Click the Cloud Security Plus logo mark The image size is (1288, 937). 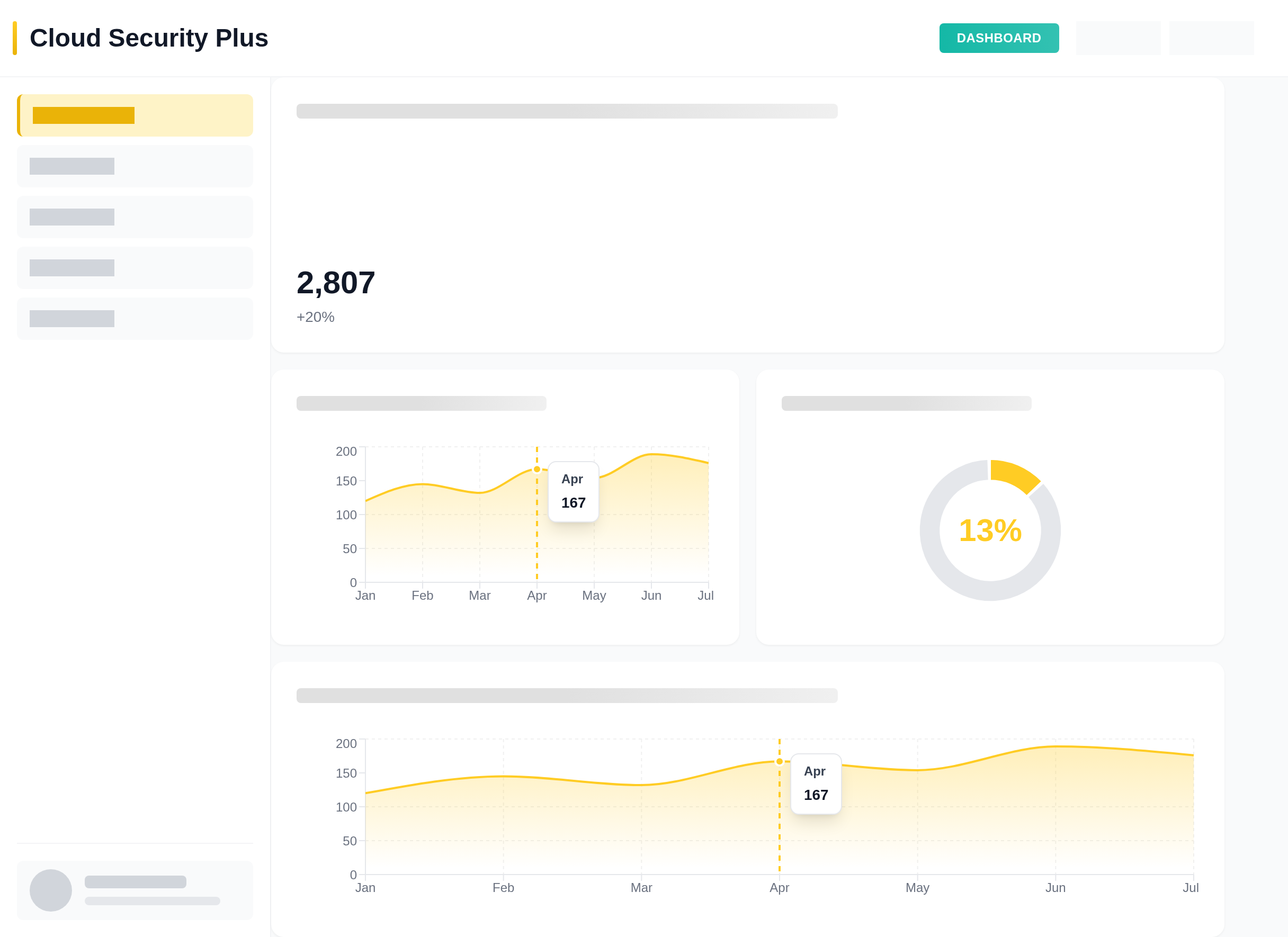15,38
